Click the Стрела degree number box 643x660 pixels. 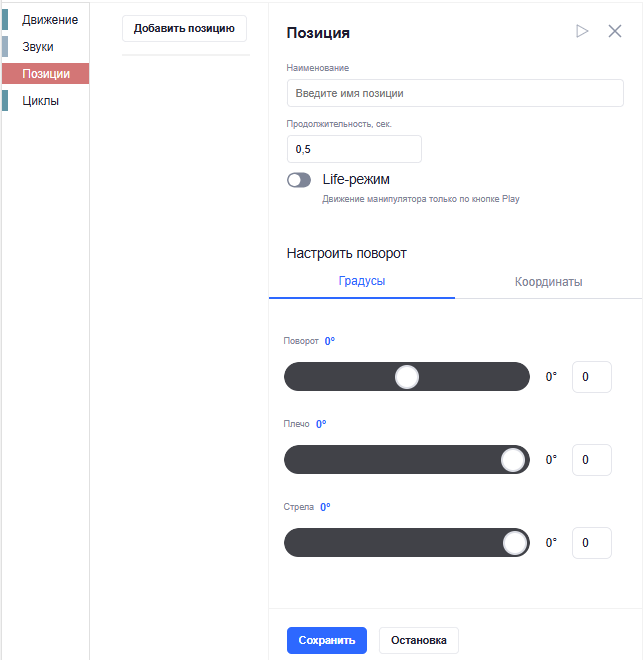592,543
